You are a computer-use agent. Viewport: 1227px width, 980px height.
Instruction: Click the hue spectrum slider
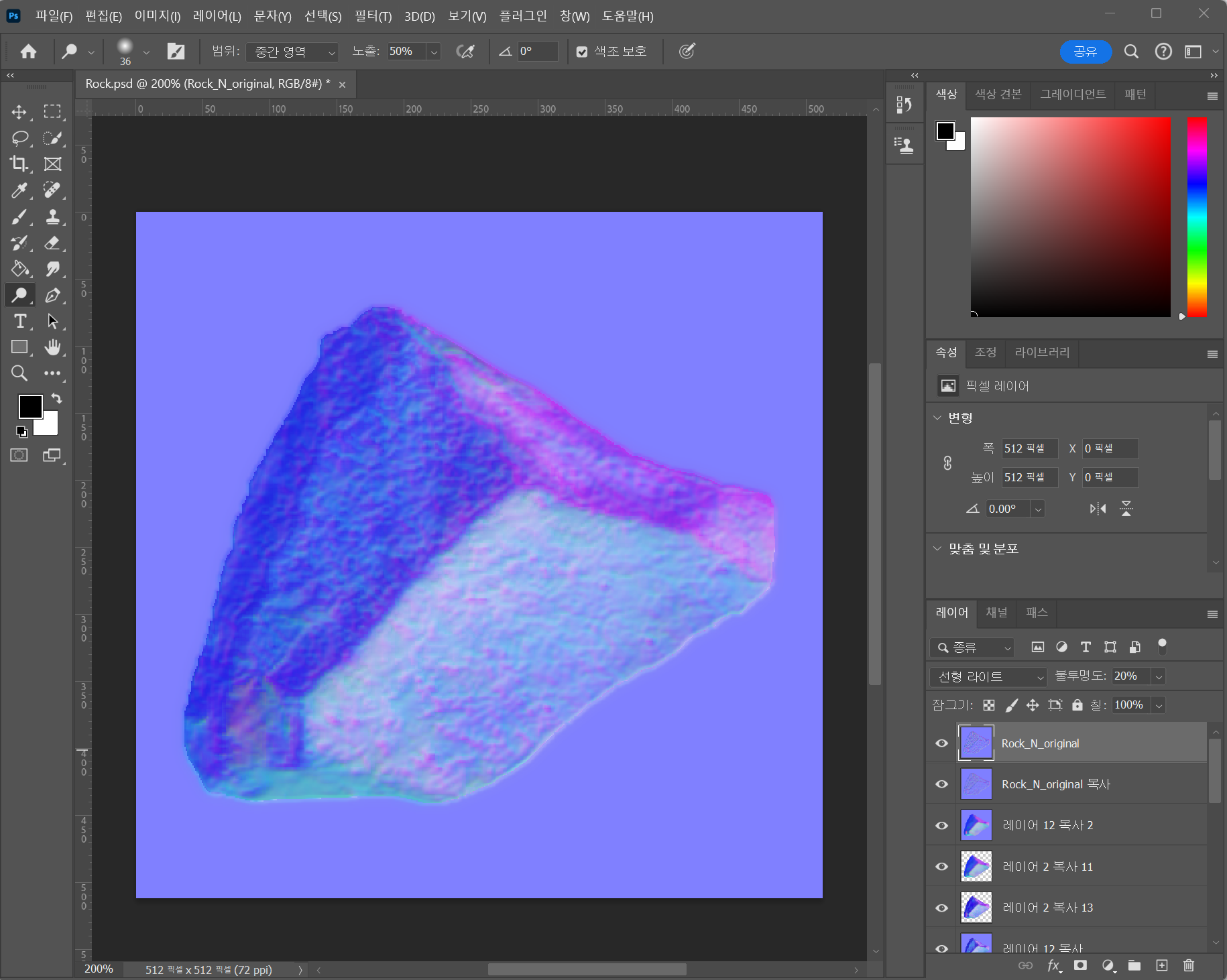(x=1197, y=217)
